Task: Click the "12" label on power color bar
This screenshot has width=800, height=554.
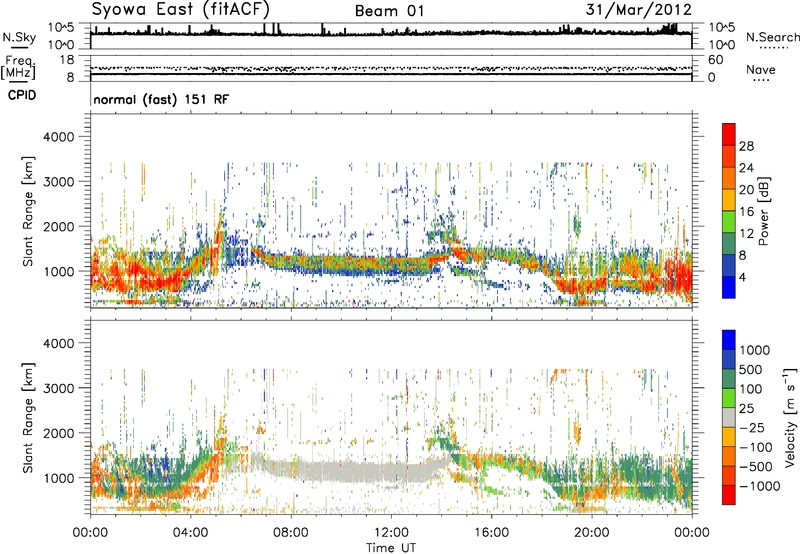Action: click(746, 234)
